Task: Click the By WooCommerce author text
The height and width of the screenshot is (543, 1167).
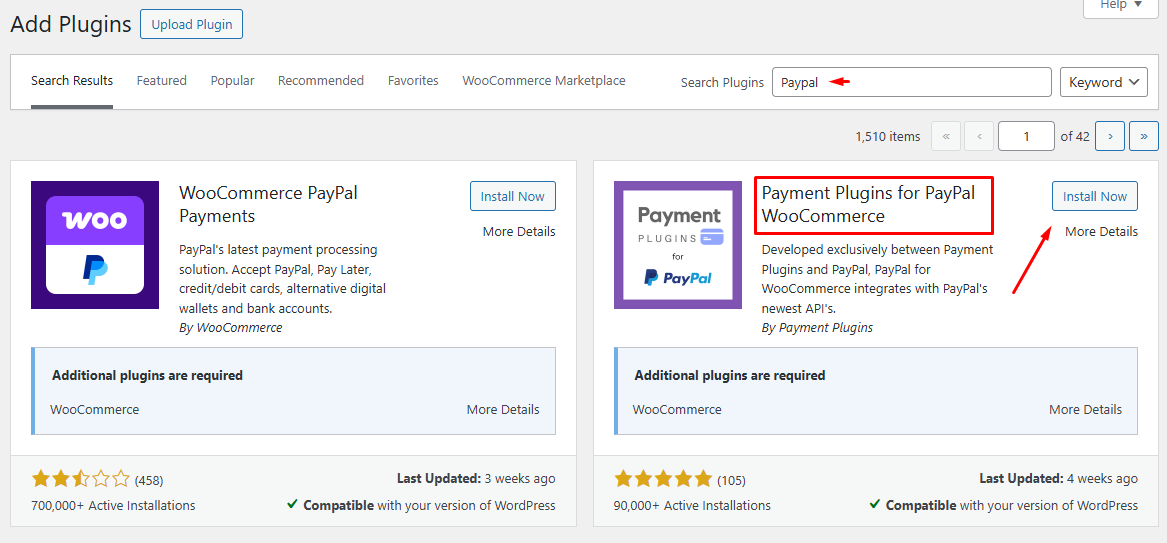Action: coord(231,327)
